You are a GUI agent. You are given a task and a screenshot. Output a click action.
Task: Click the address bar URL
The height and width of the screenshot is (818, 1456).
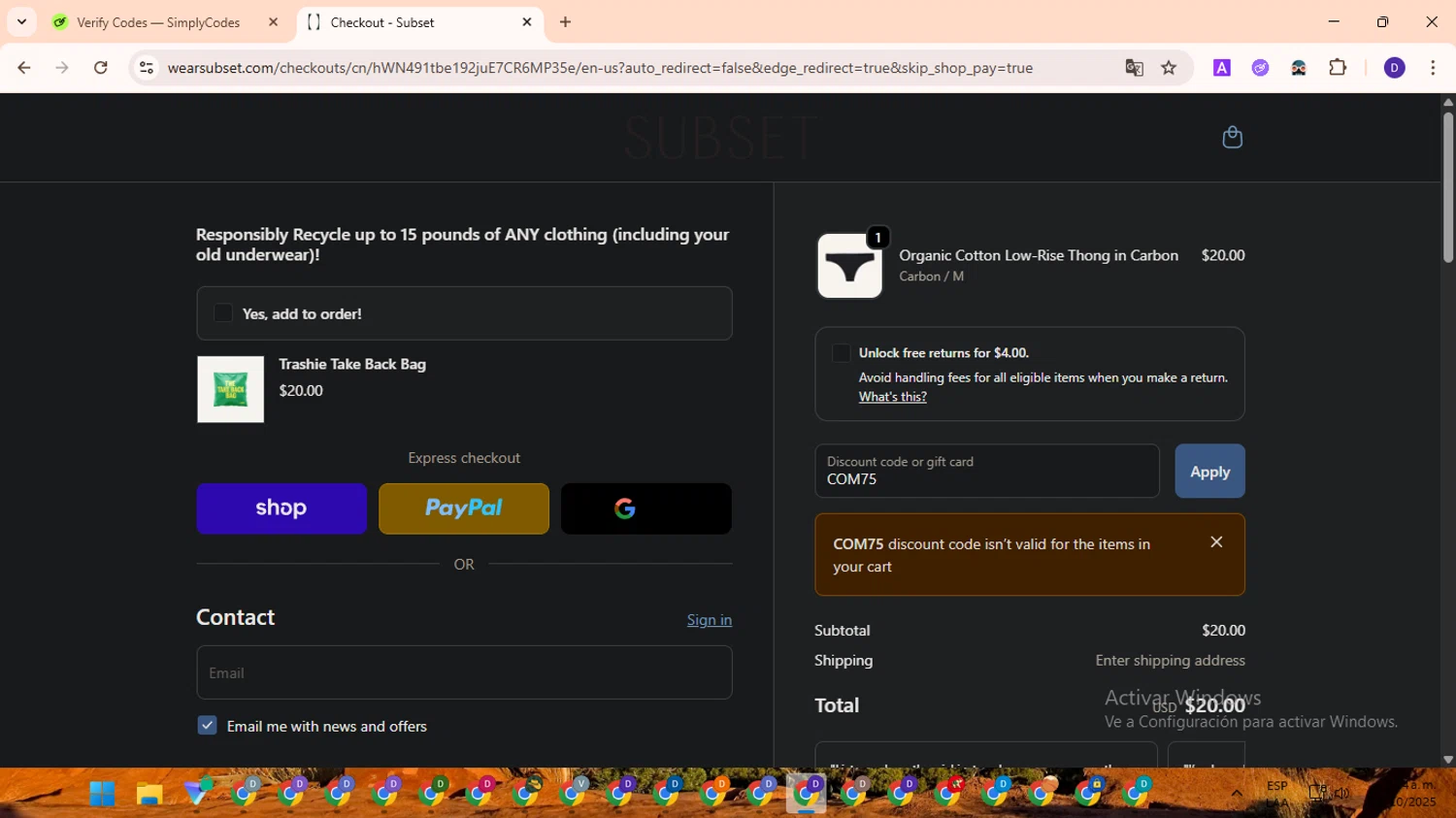click(x=599, y=68)
